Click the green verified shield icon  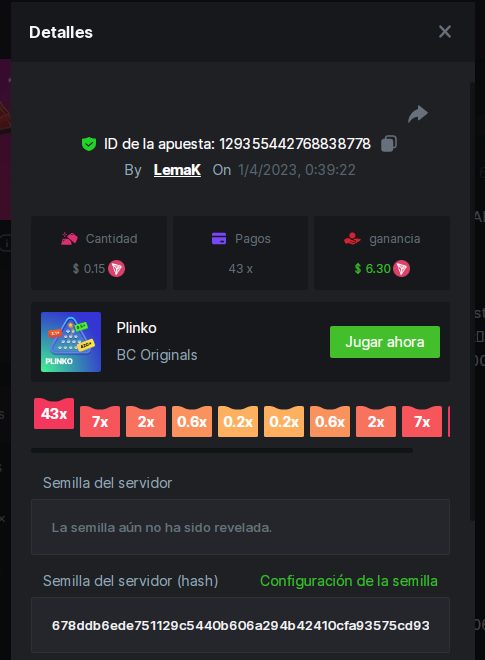89,144
